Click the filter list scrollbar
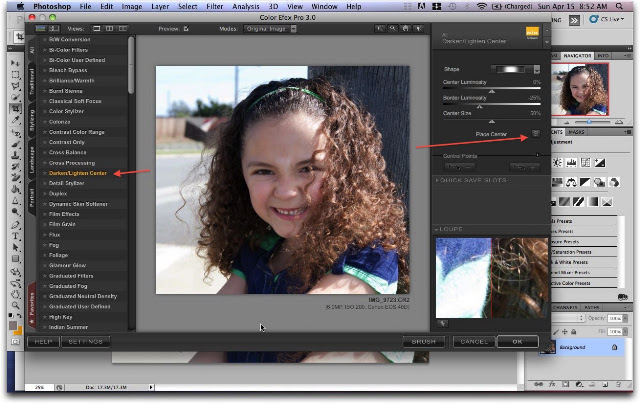Screen dimensions: 640x404 131,65
